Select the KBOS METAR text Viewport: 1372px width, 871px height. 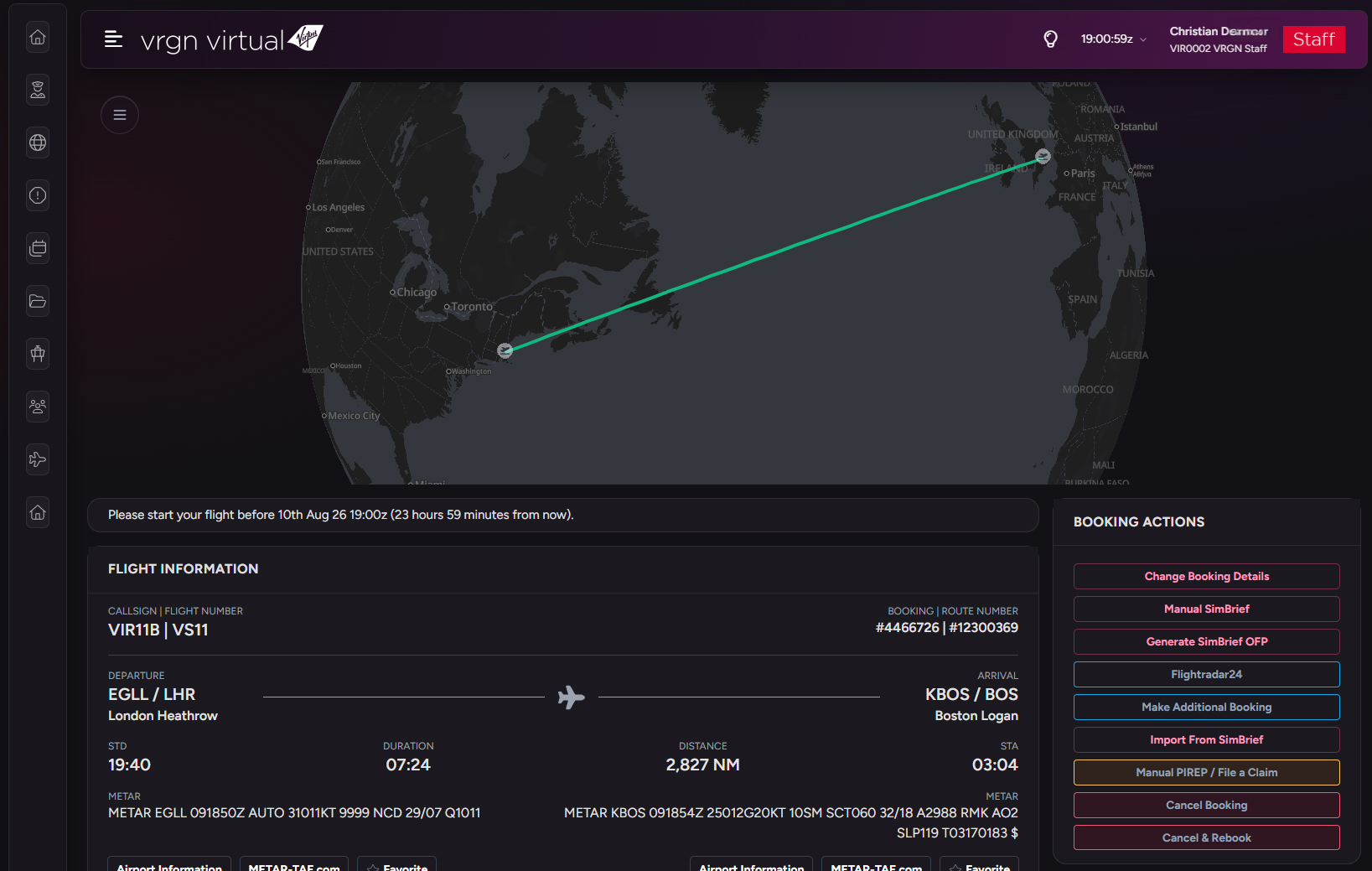point(791,822)
